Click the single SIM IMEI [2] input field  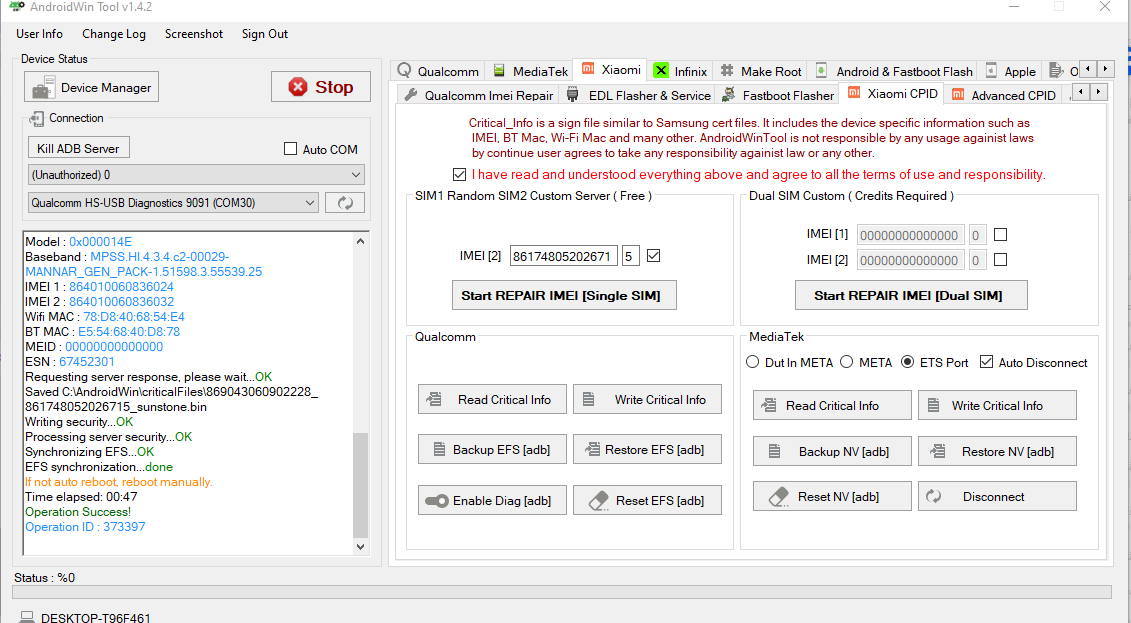[x=563, y=256]
